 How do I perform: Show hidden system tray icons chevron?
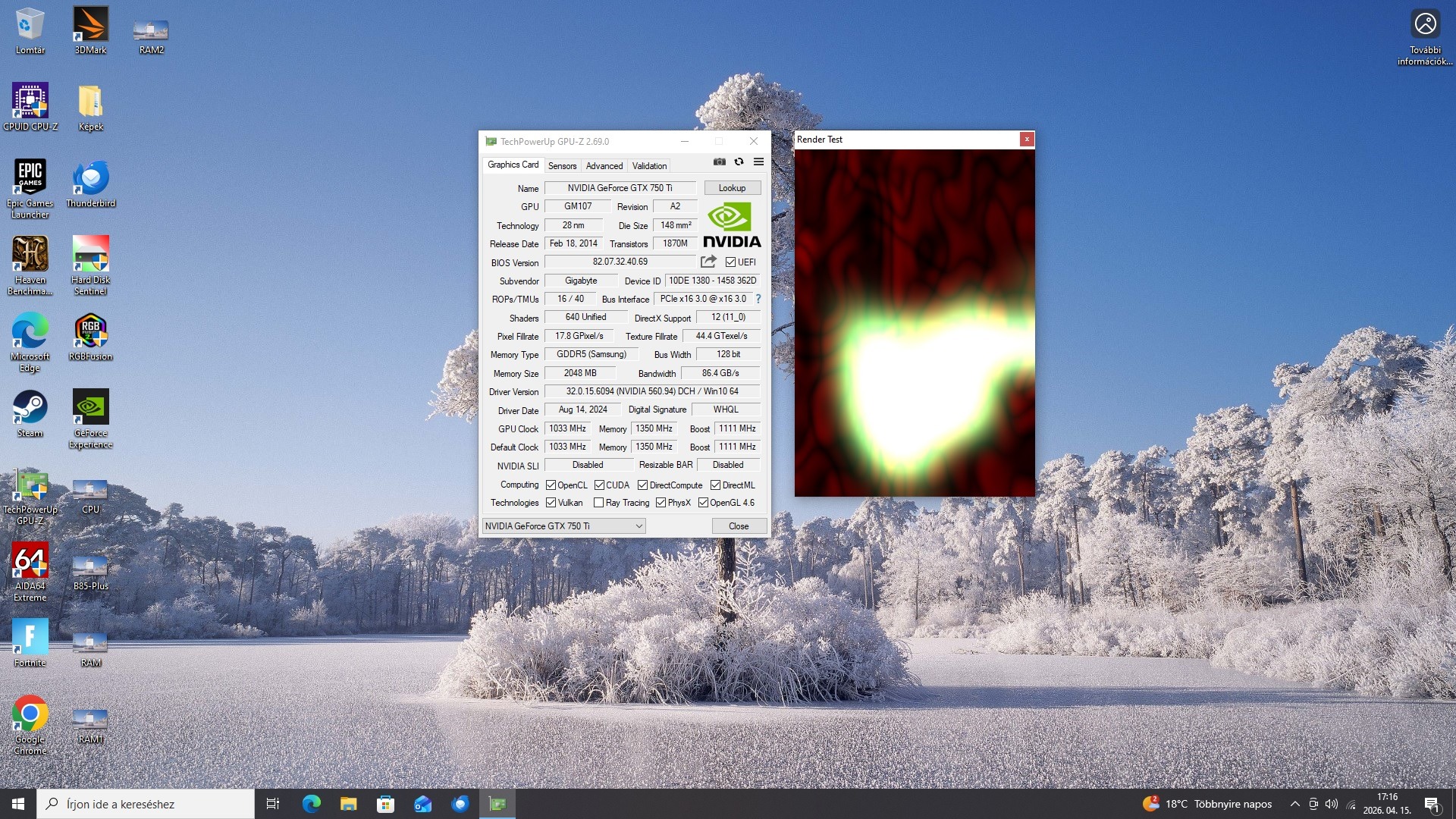[x=1294, y=804]
